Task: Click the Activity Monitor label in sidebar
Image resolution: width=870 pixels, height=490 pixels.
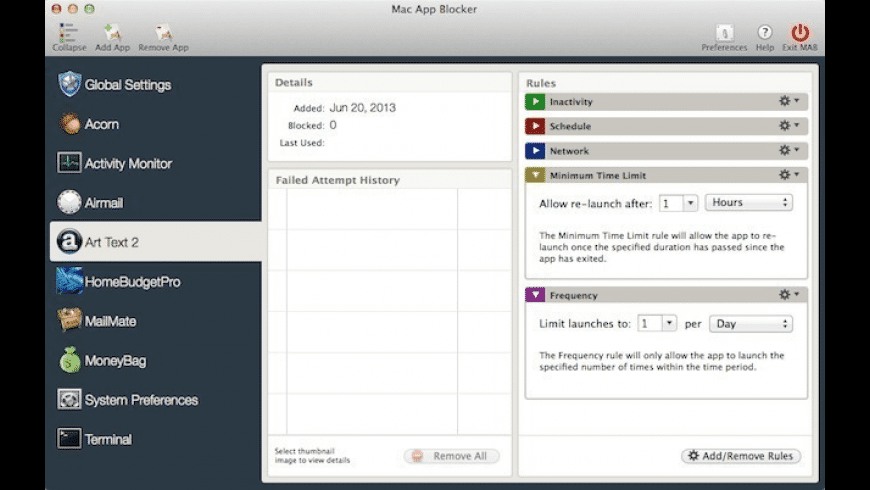Action: click(128, 164)
